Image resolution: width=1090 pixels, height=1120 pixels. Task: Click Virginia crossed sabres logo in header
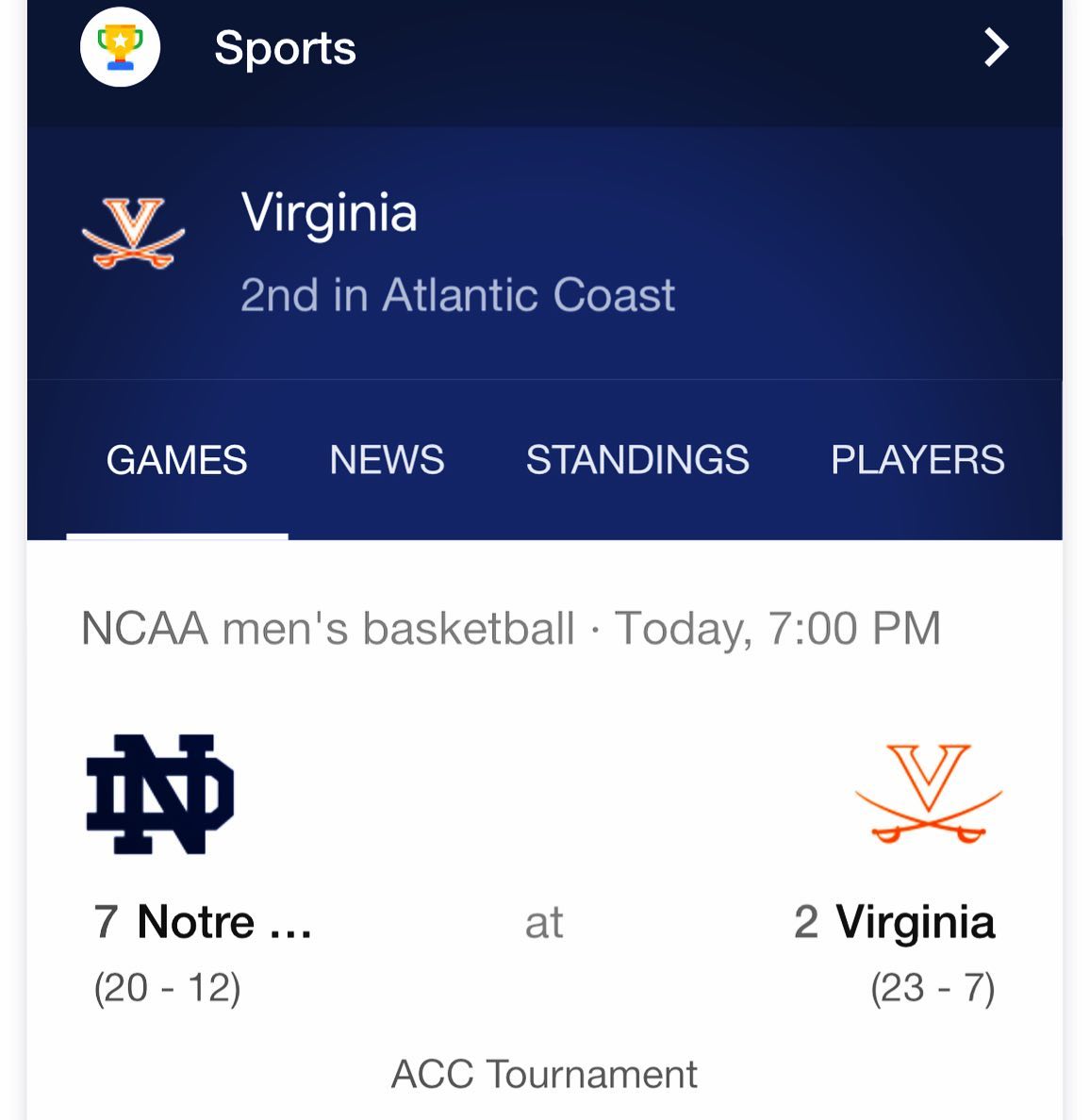133,233
